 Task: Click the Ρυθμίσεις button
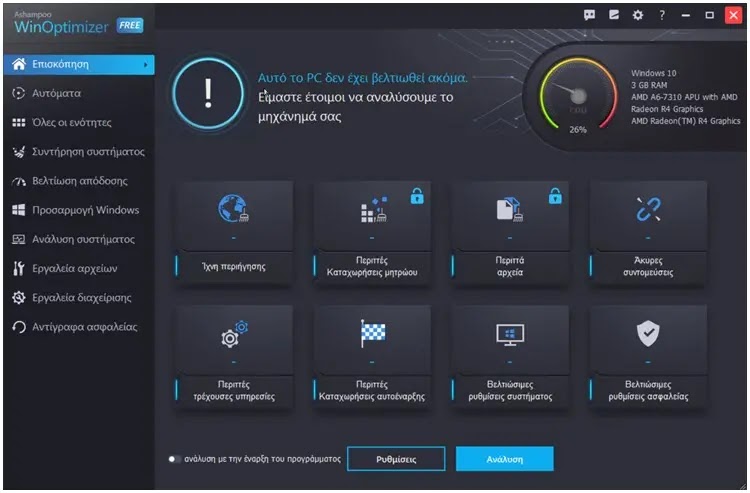tap(396, 459)
